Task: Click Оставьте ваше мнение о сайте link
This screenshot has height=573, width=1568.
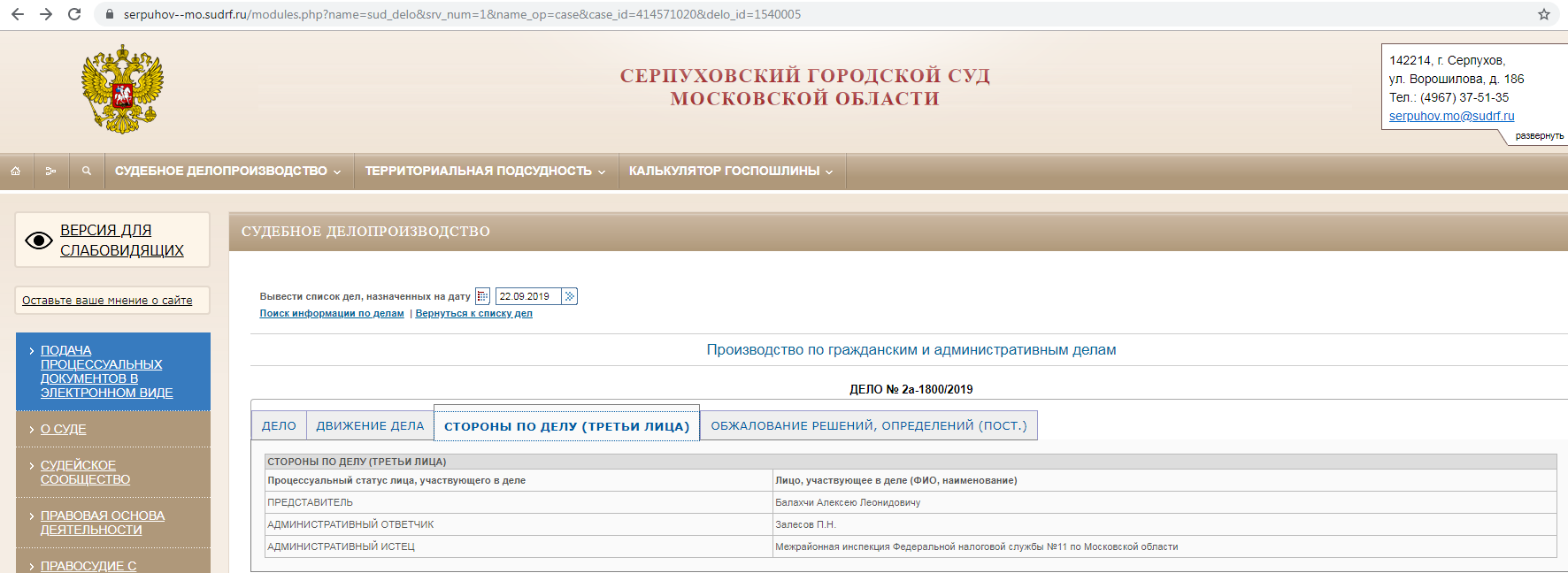Action: pos(107,301)
